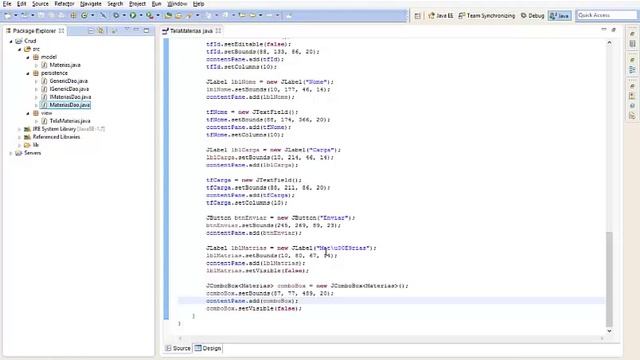Open the File menu
This screenshot has width=640, height=360.
7,4
